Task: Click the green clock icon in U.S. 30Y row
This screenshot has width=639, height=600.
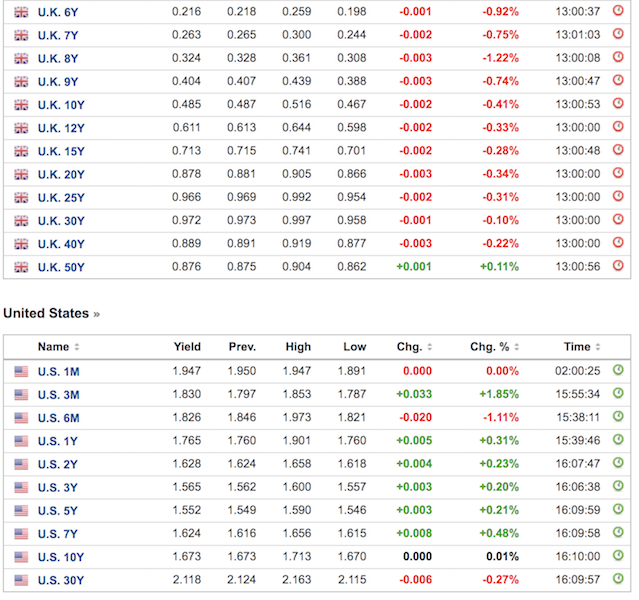Action: [x=618, y=579]
